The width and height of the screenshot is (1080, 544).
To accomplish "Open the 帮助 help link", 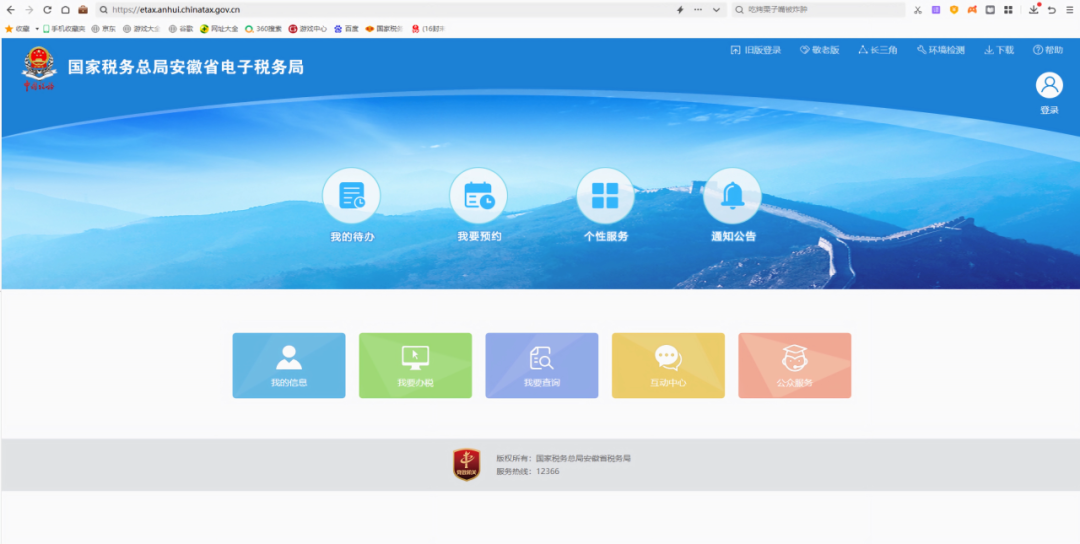I will coord(1048,50).
